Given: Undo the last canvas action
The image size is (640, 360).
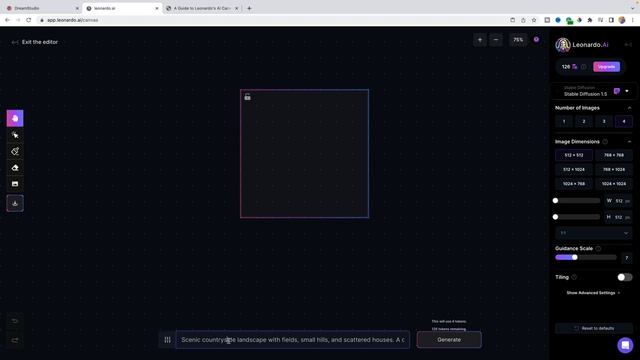Looking at the screenshot, I should (x=15, y=321).
